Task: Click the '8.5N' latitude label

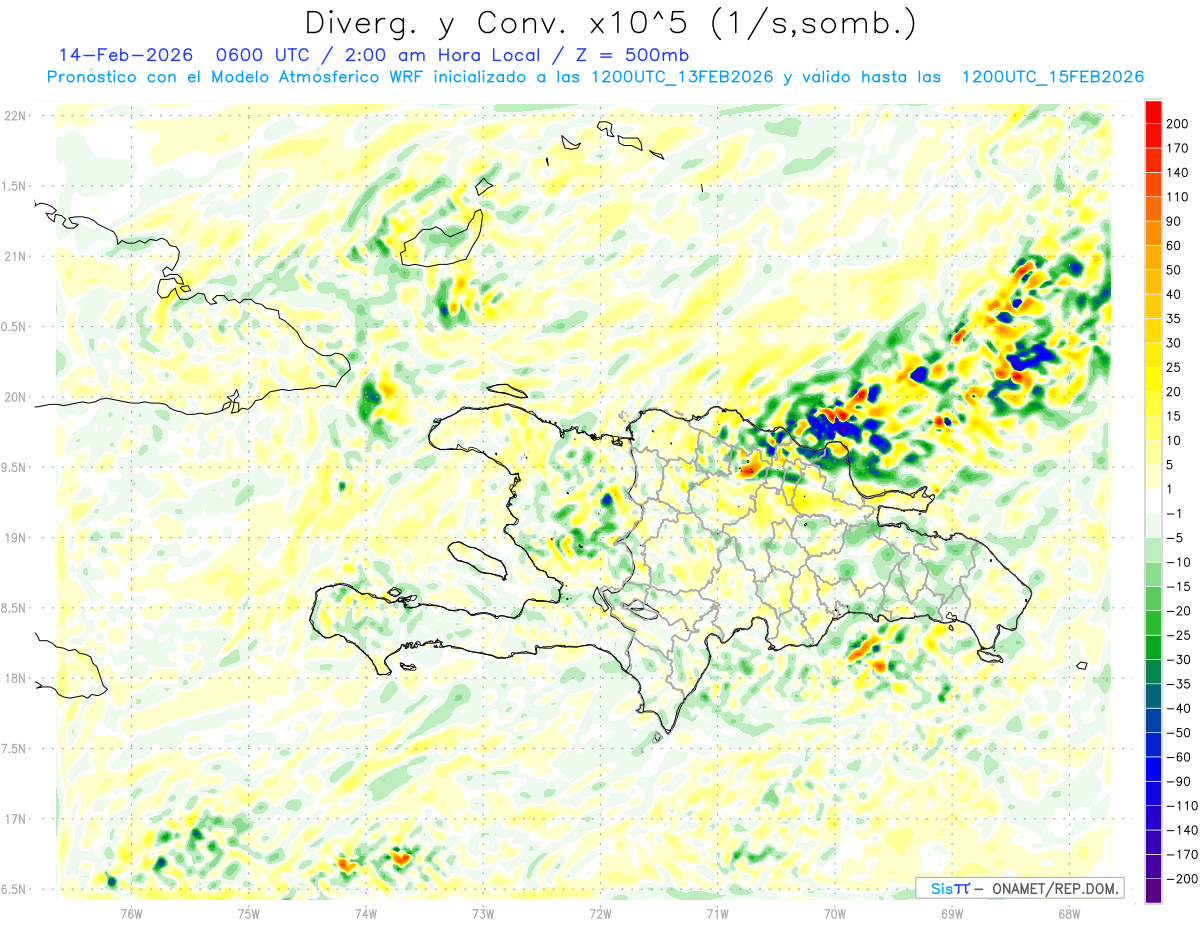Action: pyautogui.click(x=15, y=608)
